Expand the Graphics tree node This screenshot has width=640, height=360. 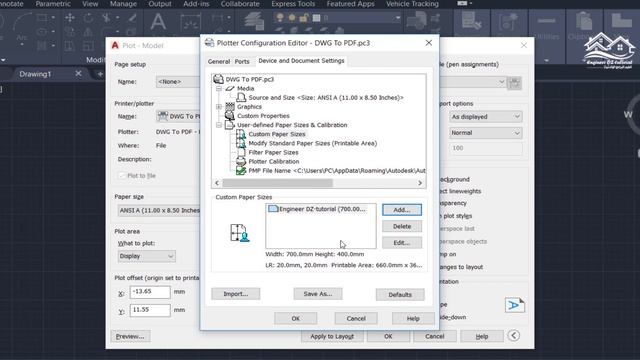click(x=219, y=107)
